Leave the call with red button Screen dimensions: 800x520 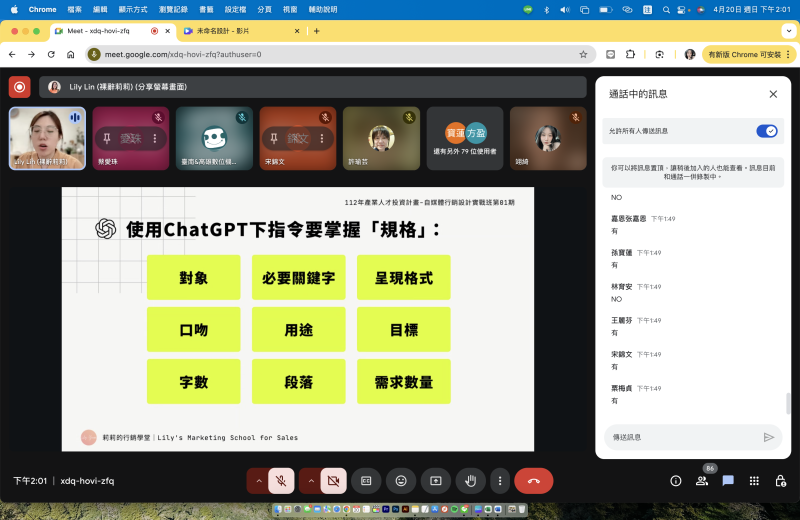[x=534, y=481]
